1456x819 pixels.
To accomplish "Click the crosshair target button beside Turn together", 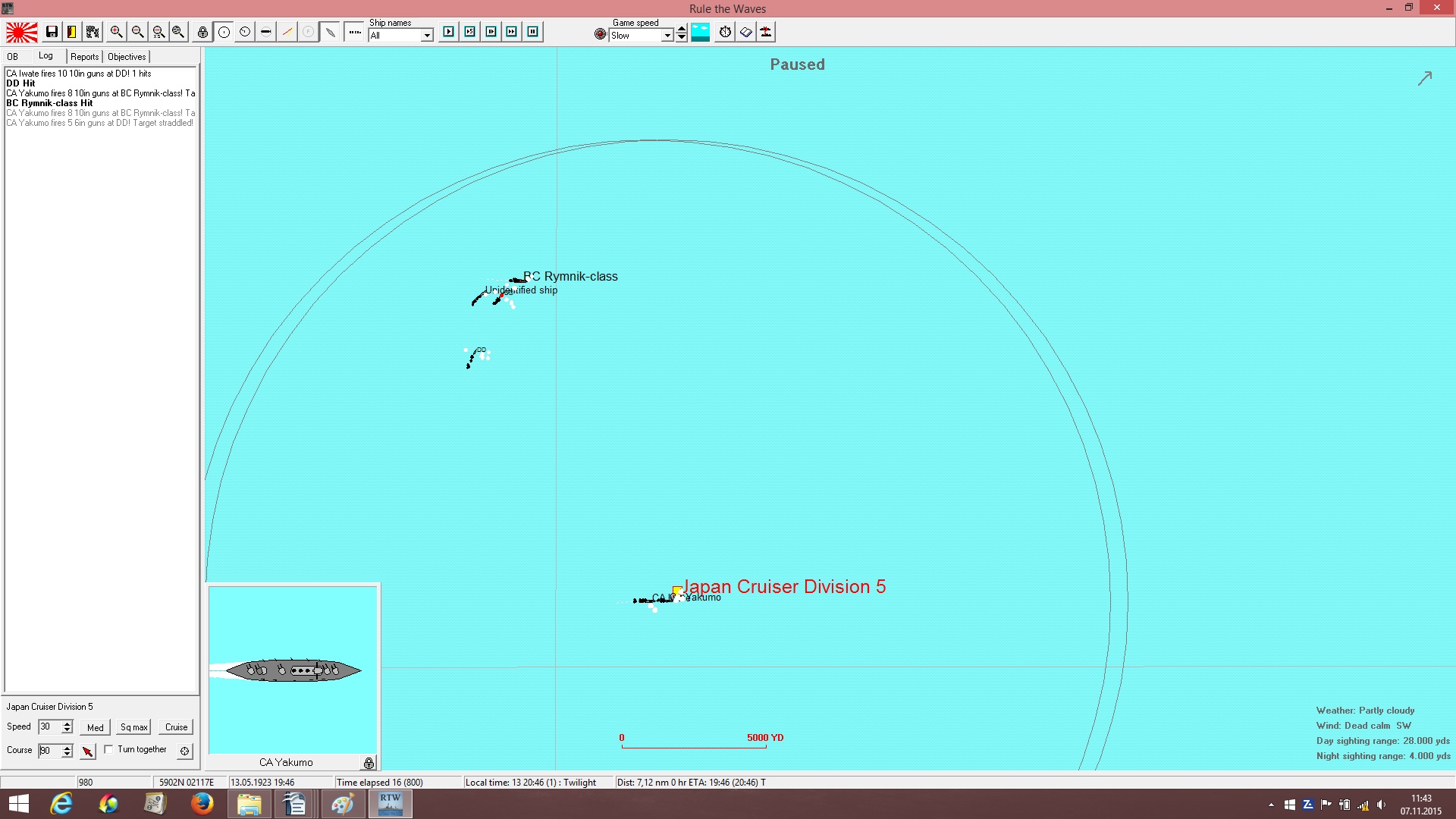I will pyautogui.click(x=184, y=751).
